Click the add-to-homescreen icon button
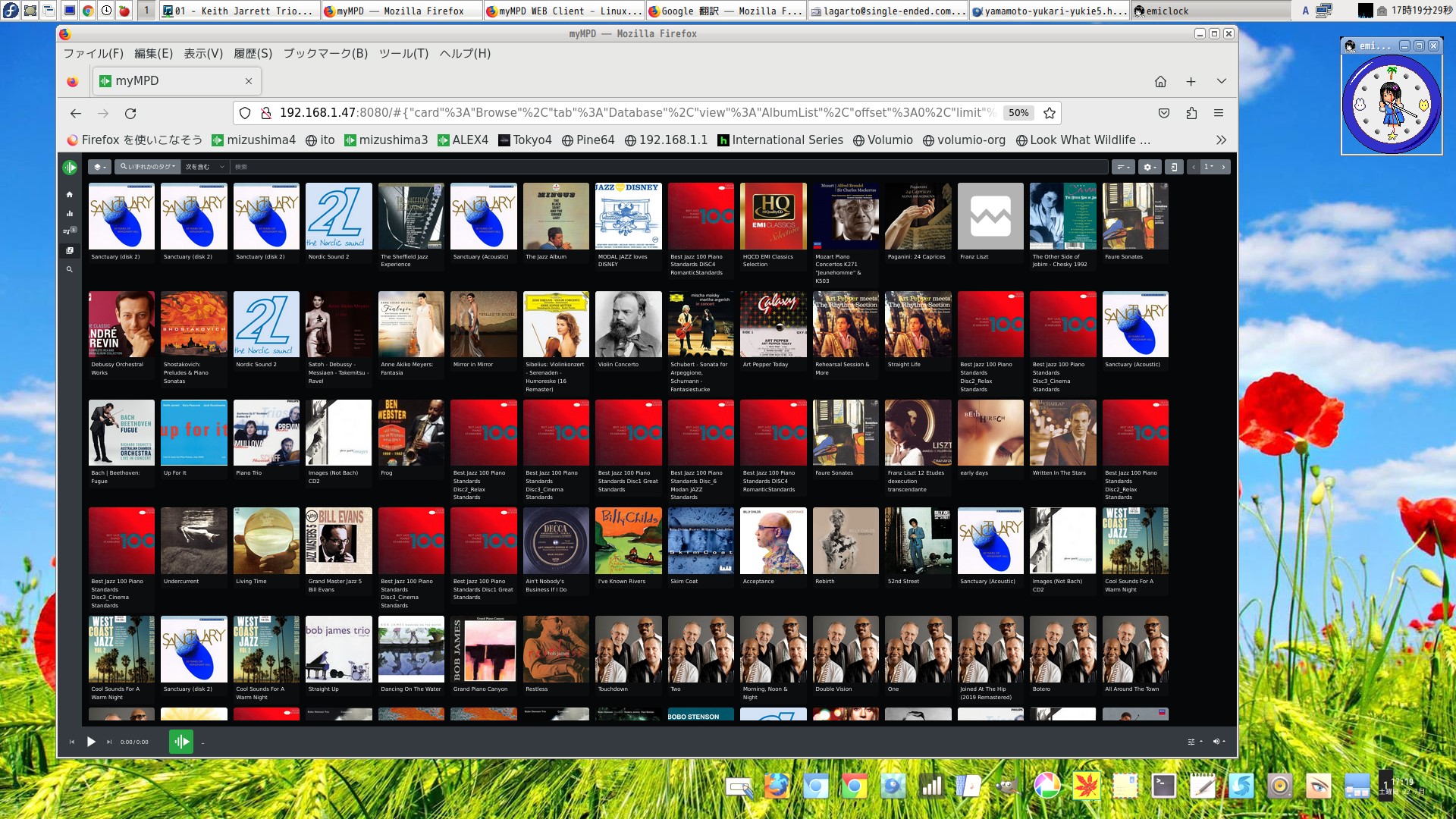Viewport: 1456px width, 819px height. click(x=1173, y=167)
